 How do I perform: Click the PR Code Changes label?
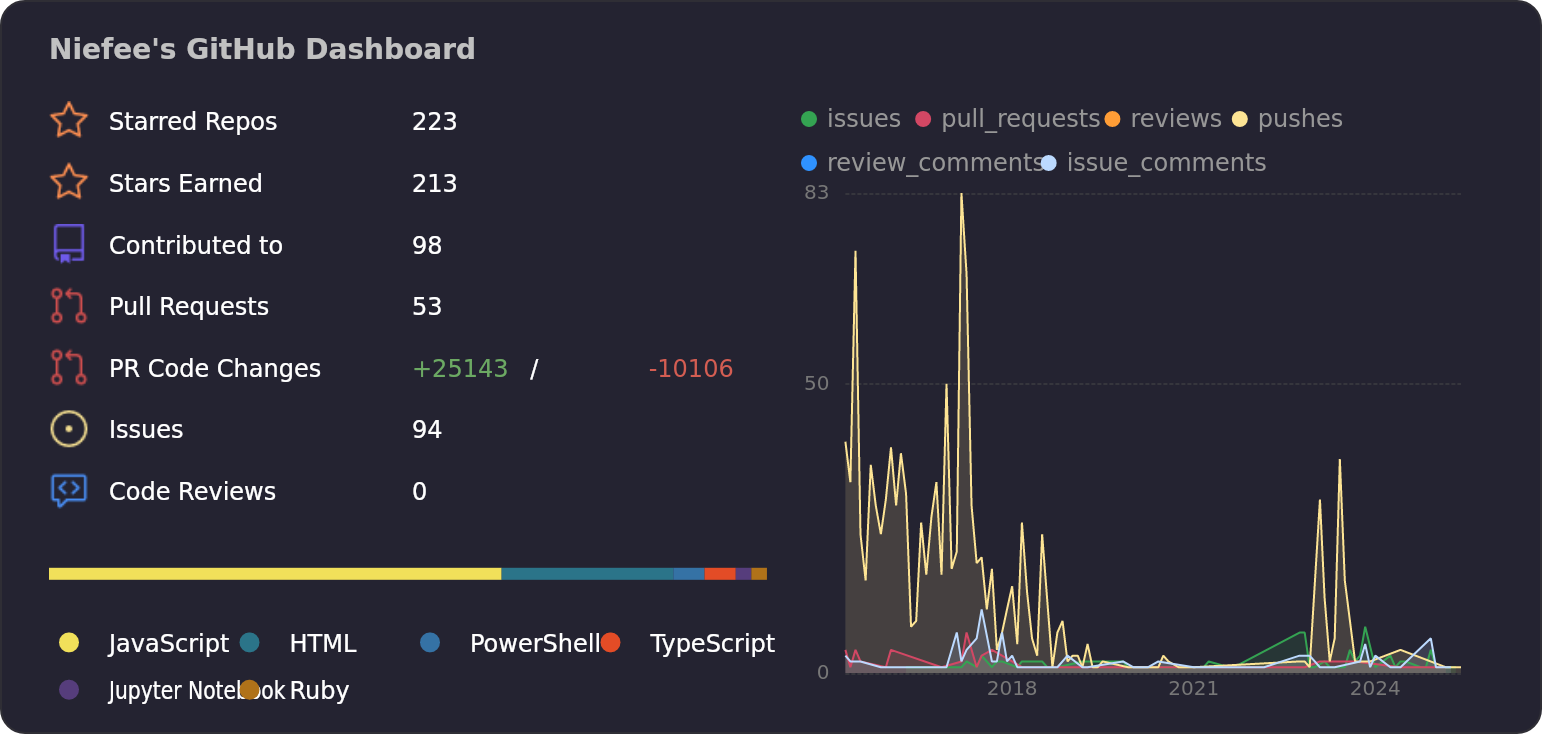click(215, 369)
